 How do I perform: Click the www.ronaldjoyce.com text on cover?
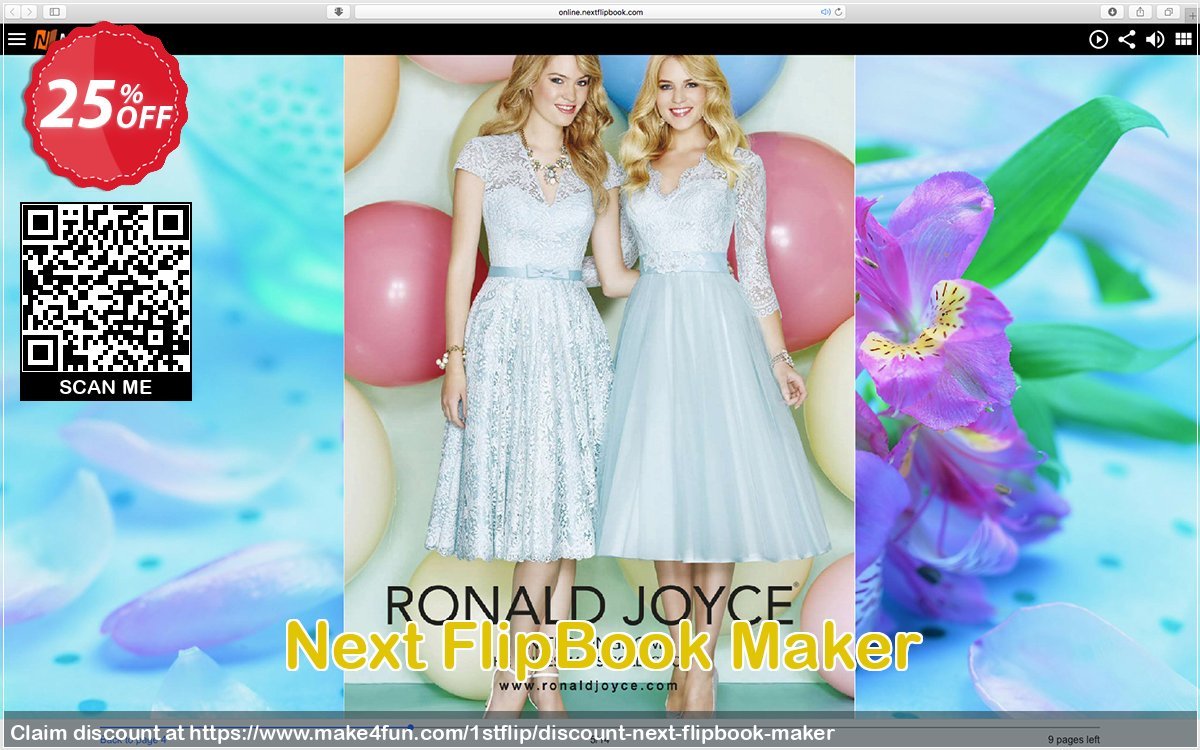pyautogui.click(x=588, y=686)
